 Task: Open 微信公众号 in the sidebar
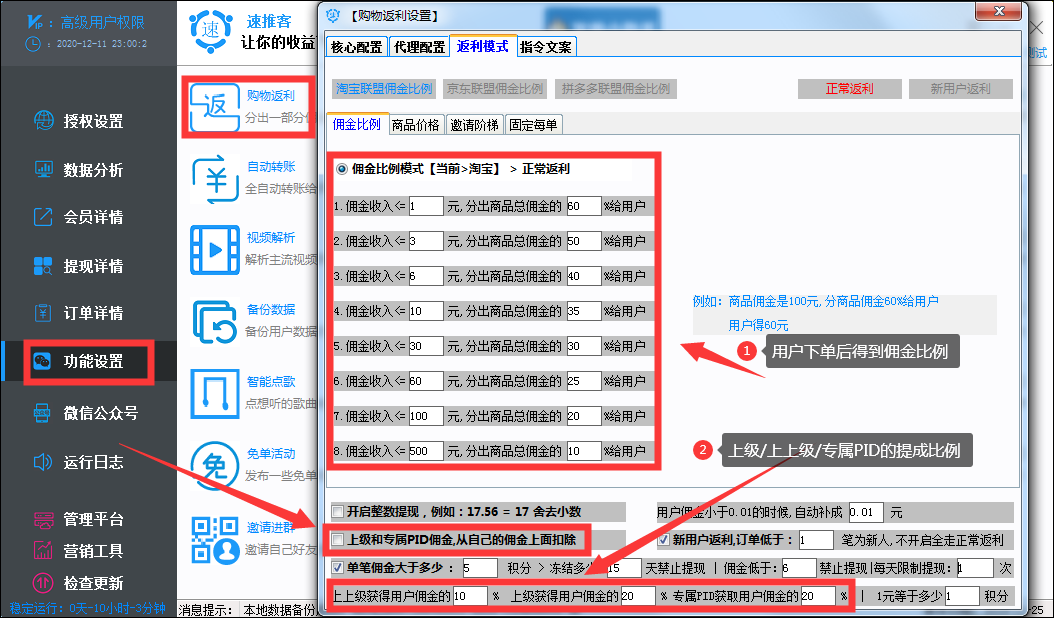coord(85,412)
